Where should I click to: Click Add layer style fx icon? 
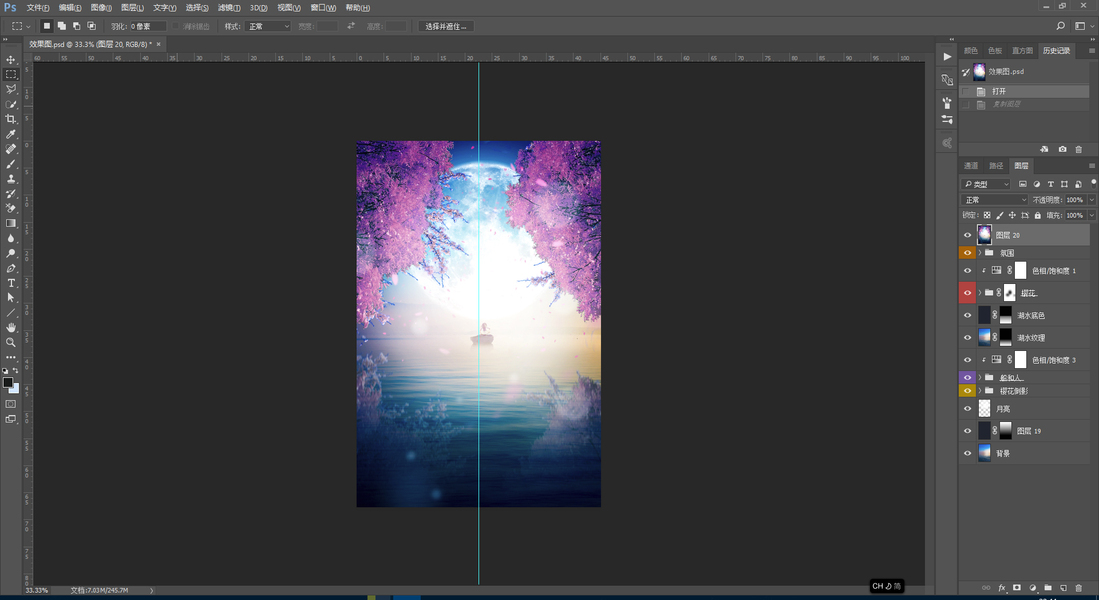(1002, 588)
